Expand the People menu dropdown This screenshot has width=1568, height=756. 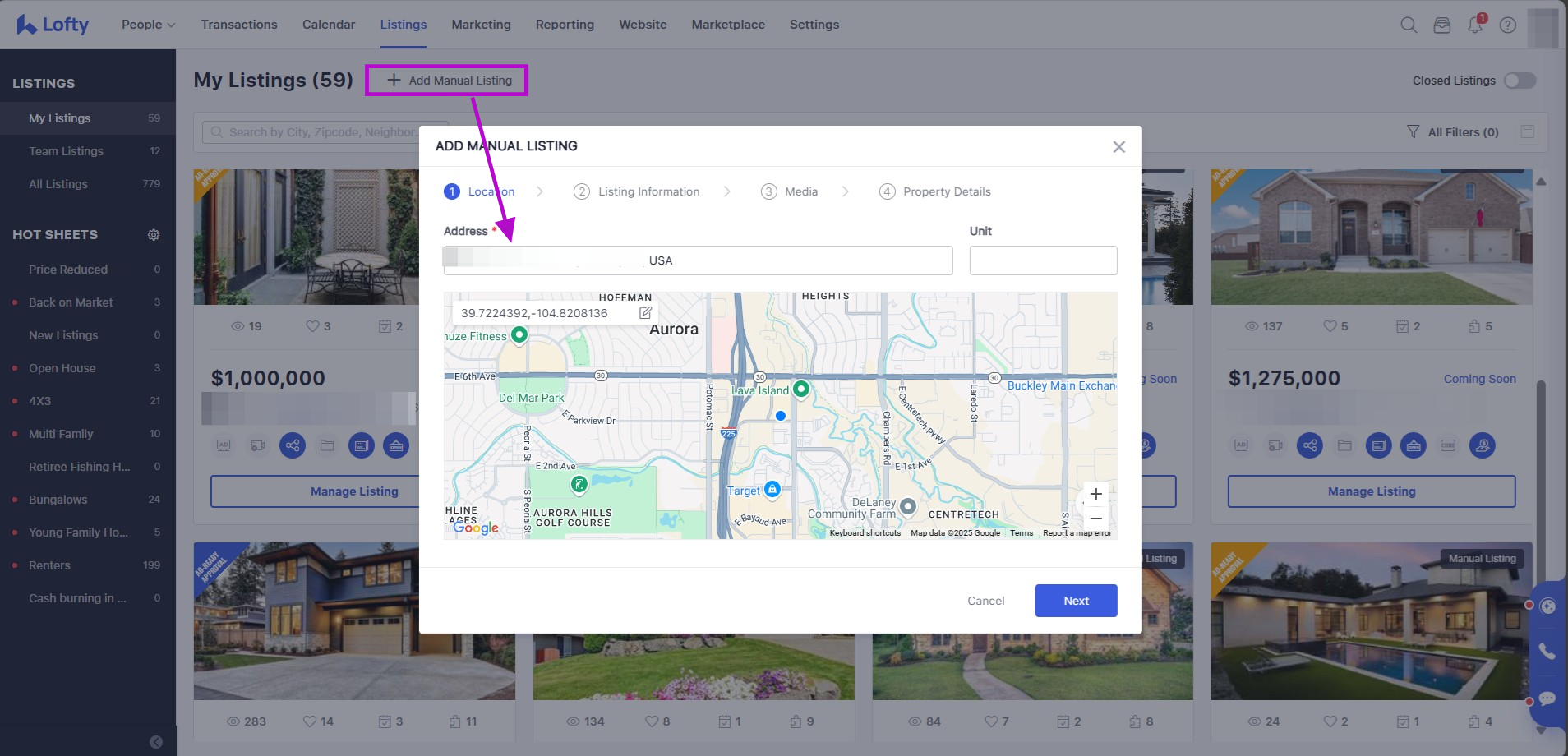(x=148, y=25)
